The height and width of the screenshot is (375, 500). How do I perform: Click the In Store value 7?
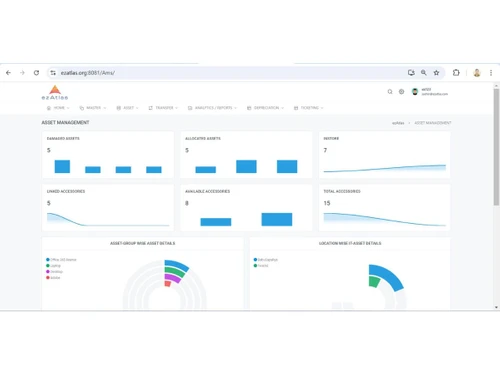pos(325,150)
